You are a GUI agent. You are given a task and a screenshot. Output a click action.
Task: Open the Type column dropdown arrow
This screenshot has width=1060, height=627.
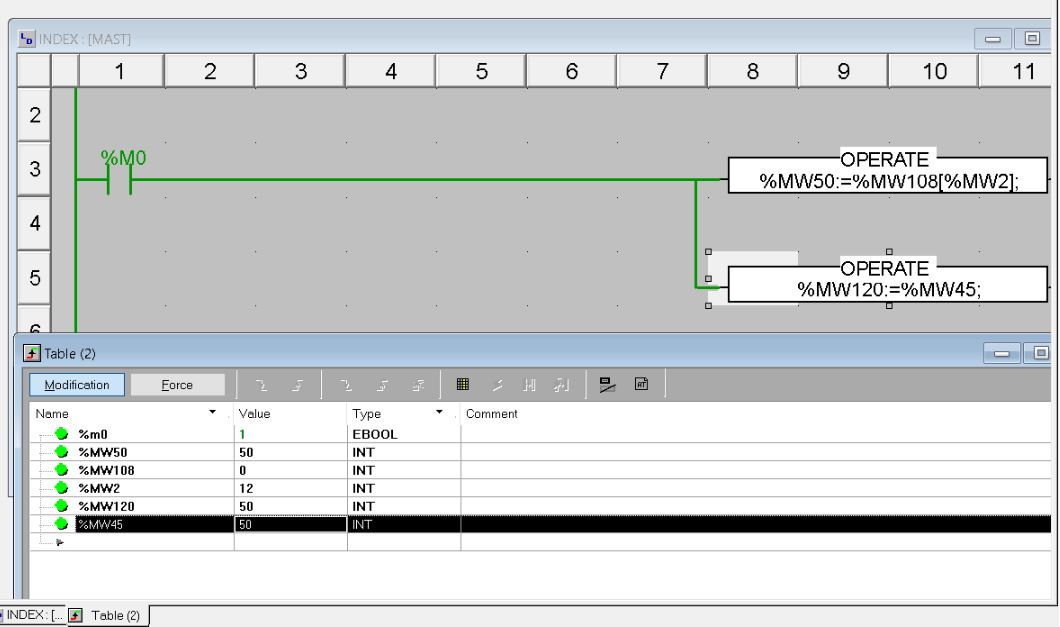[439, 412]
